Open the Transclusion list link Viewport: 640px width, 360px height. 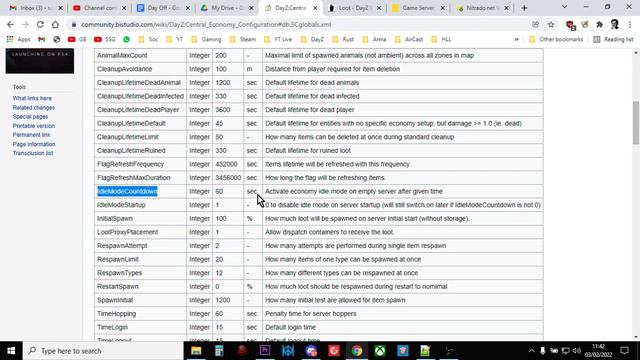coord(33,153)
